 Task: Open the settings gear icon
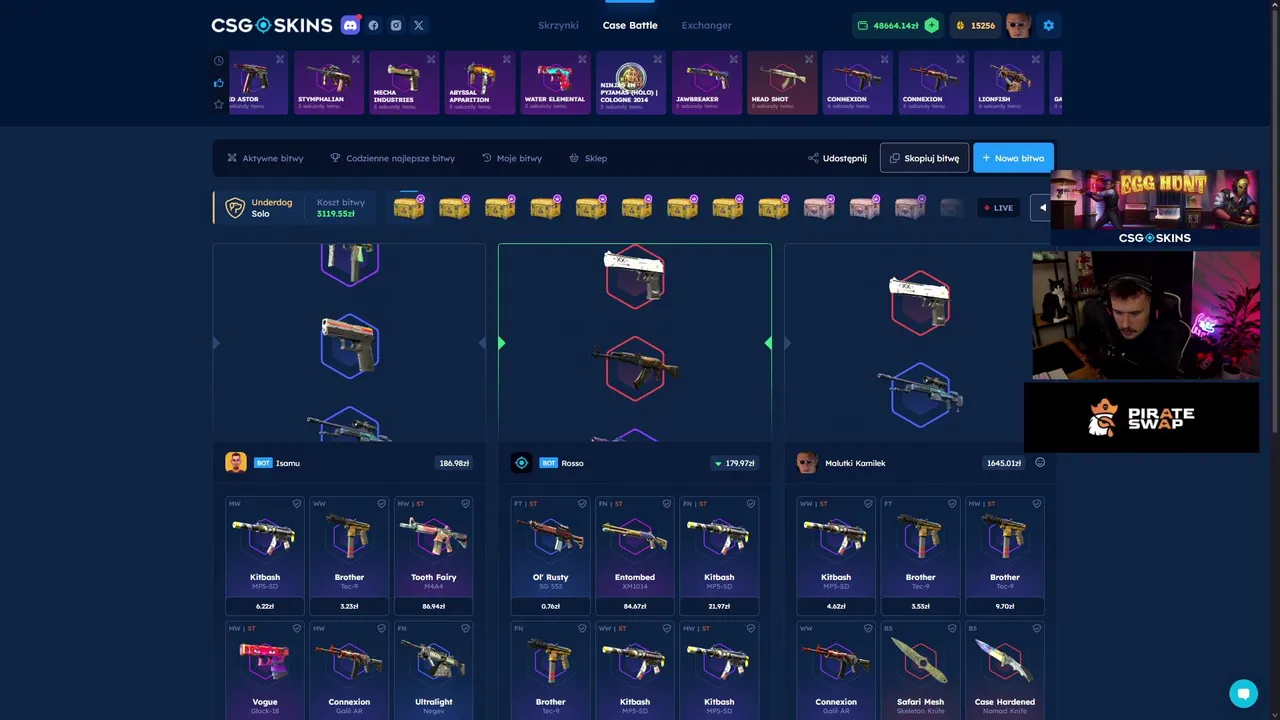pyautogui.click(x=1048, y=25)
